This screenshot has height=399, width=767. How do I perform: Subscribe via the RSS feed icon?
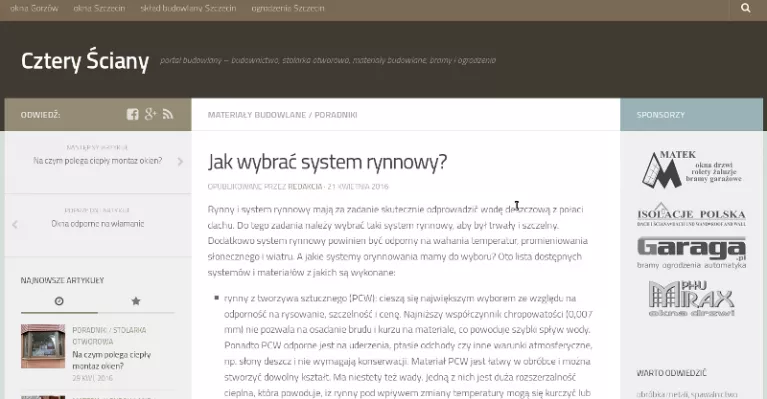168,114
